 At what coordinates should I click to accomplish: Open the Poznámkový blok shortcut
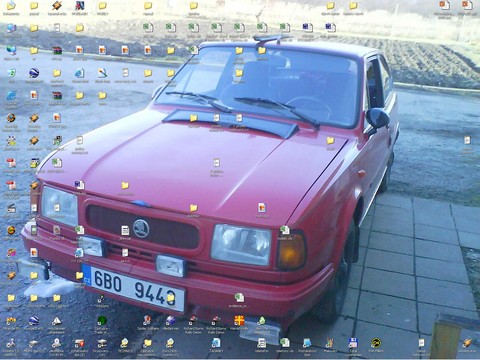[307, 343]
